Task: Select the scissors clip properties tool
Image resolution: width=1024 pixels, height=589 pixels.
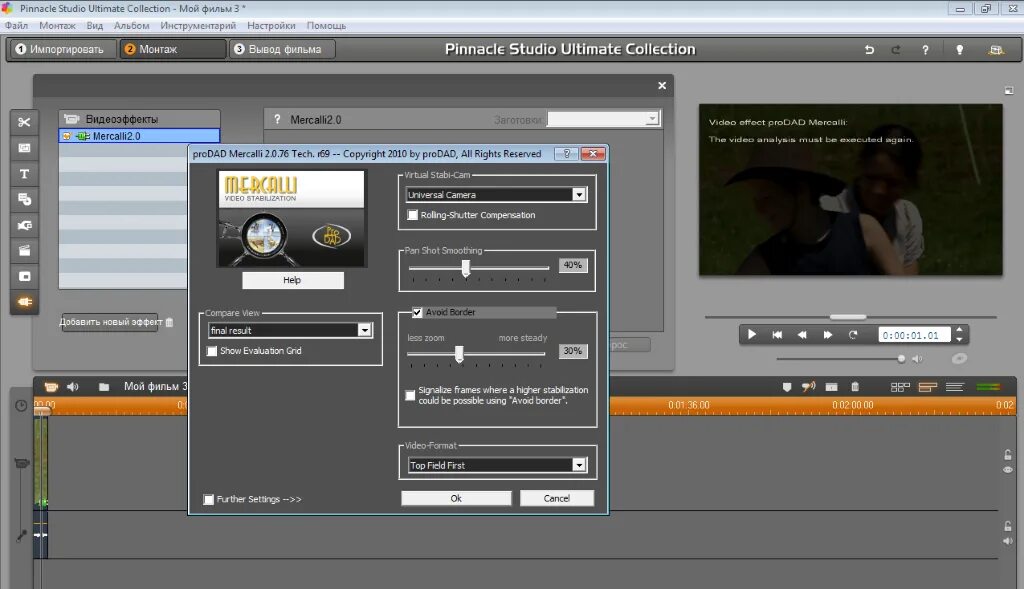Action: [x=24, y=122]
